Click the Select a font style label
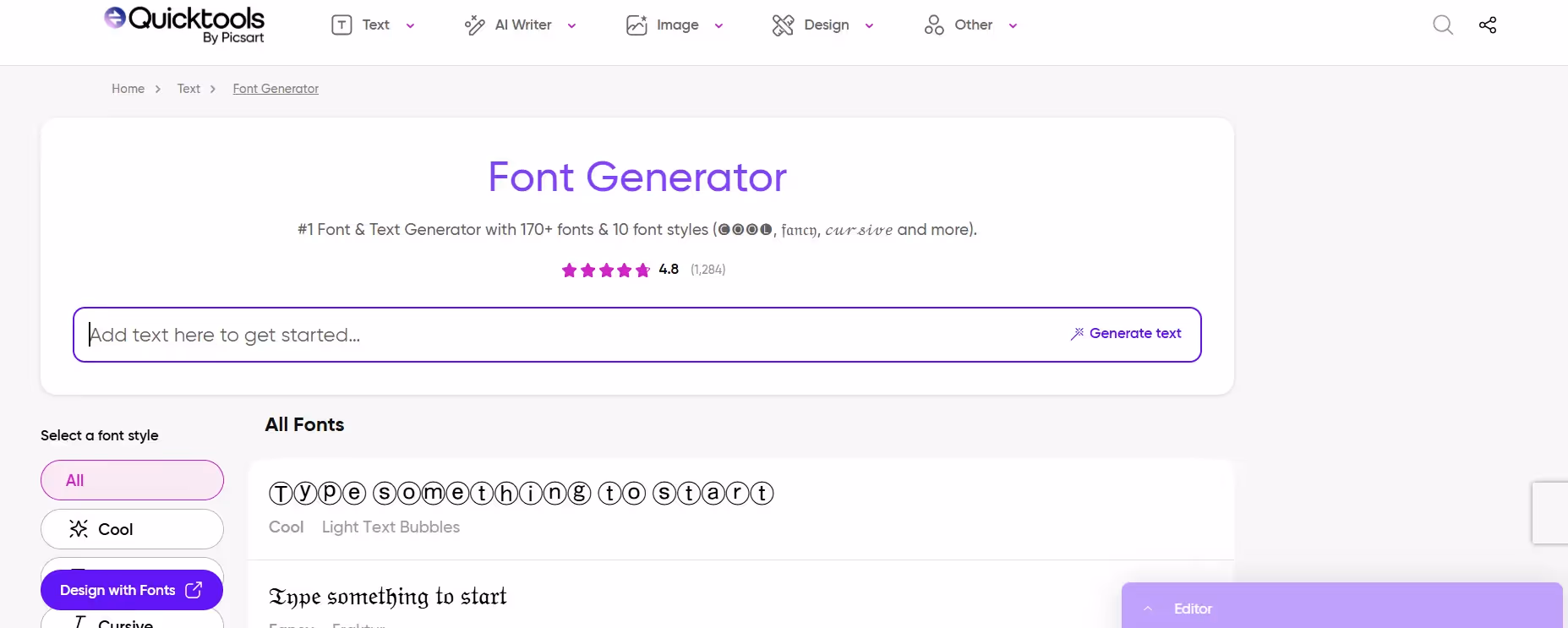Viewport: 1568px width, 628px height. (x=100, y=435)
